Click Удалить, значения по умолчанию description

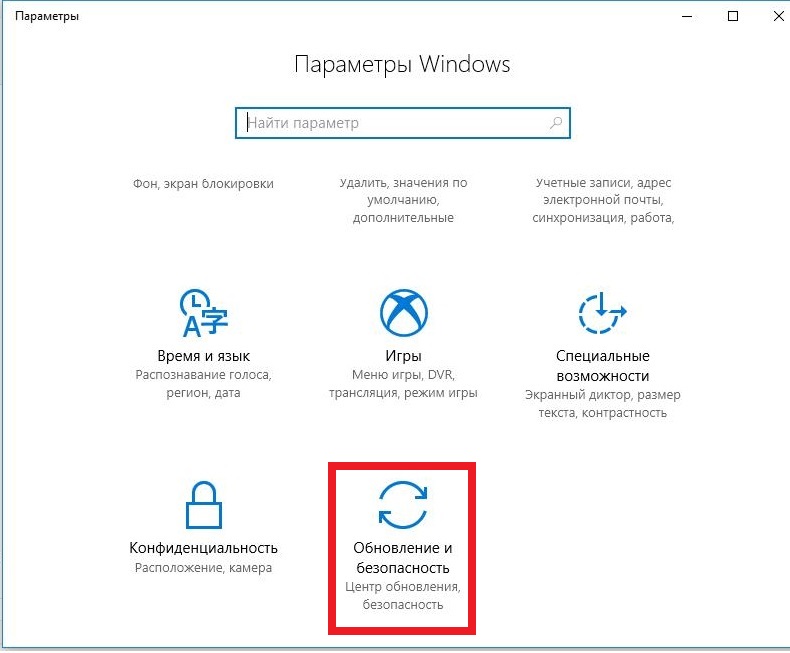point(403,200)
